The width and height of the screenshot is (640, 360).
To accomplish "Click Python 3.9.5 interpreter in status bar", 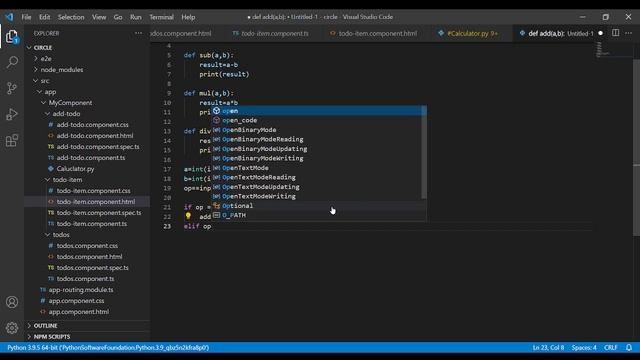I will (108, 348).
